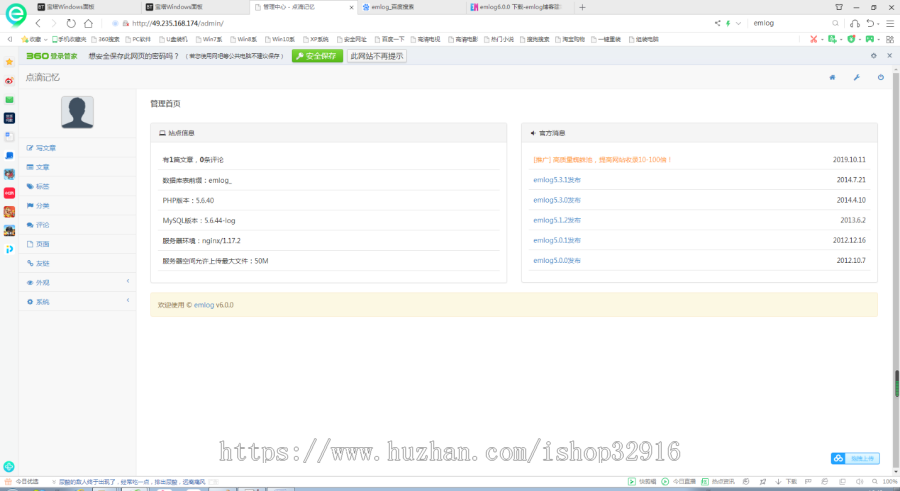Click the power logout icon in admin header
The image size is (900, 491).
(x=880, y=77)
